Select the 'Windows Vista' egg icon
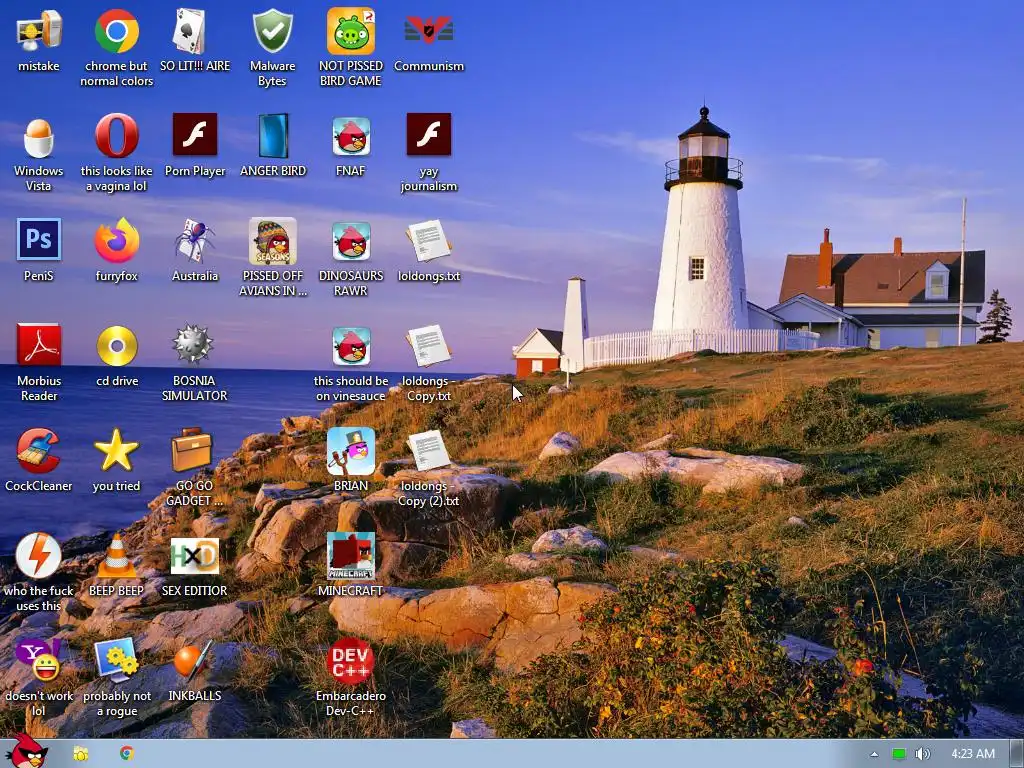The height and width of the screenshot is (768, 1024). click(x=39, y=136)
